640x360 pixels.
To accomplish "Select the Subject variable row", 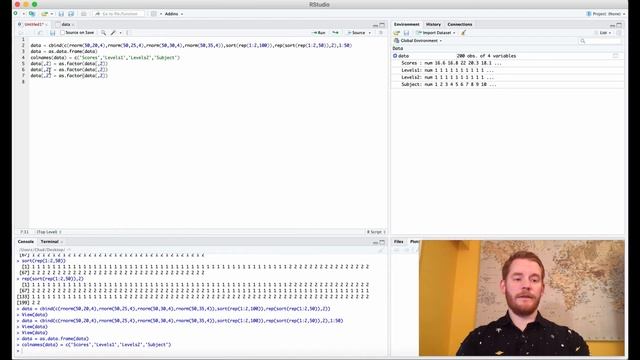I will pos(507,84).
